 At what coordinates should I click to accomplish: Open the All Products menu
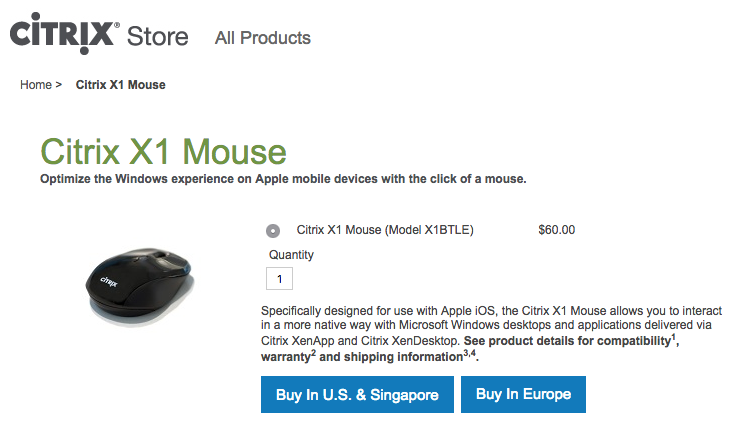pyautogui.click(x=263, y=38)
